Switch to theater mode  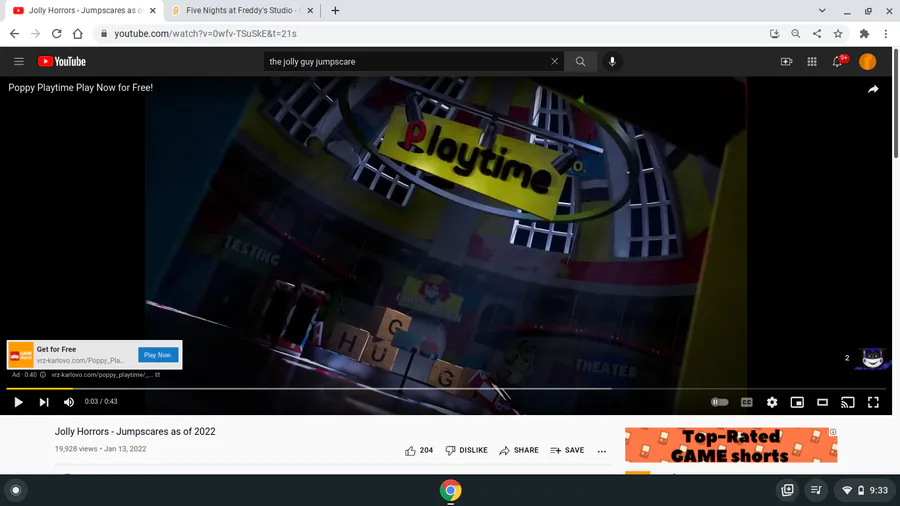click(x=823, y=402)
